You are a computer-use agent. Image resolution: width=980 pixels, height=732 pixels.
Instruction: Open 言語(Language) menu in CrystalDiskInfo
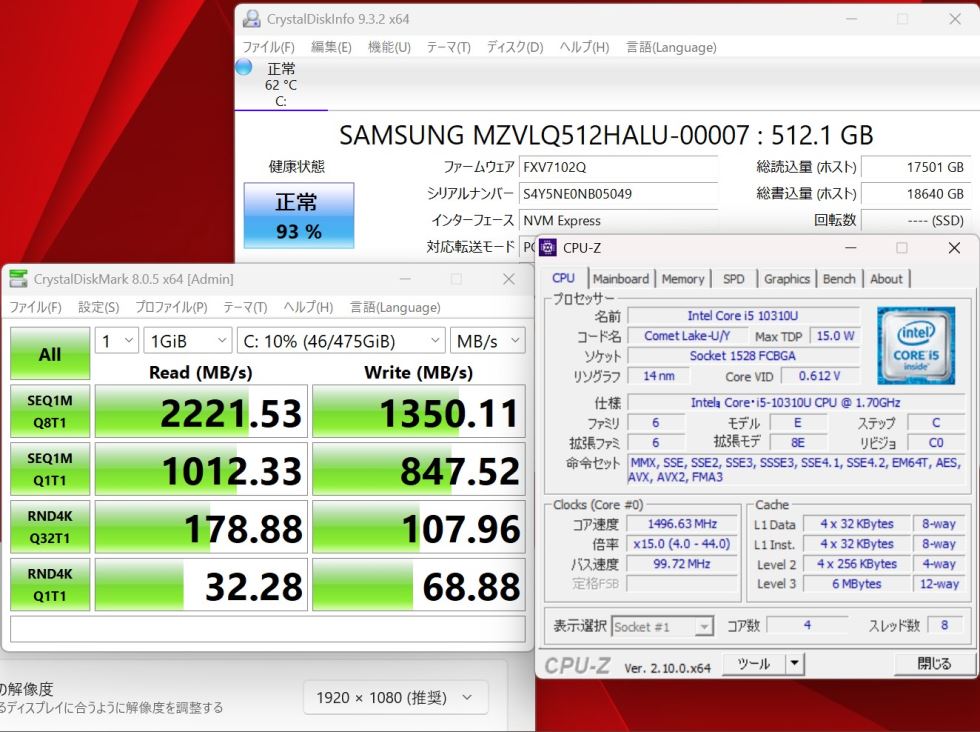point(671,48)
